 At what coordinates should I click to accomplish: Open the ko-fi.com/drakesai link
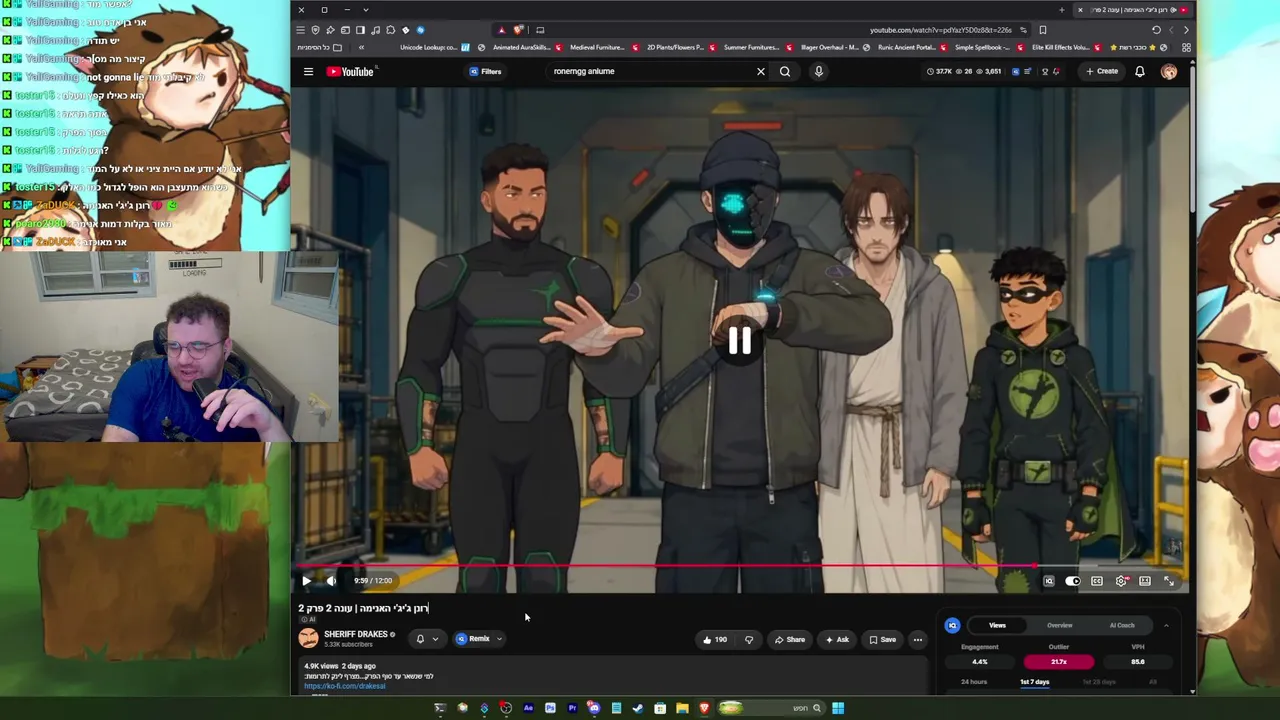tap(345, 687)
